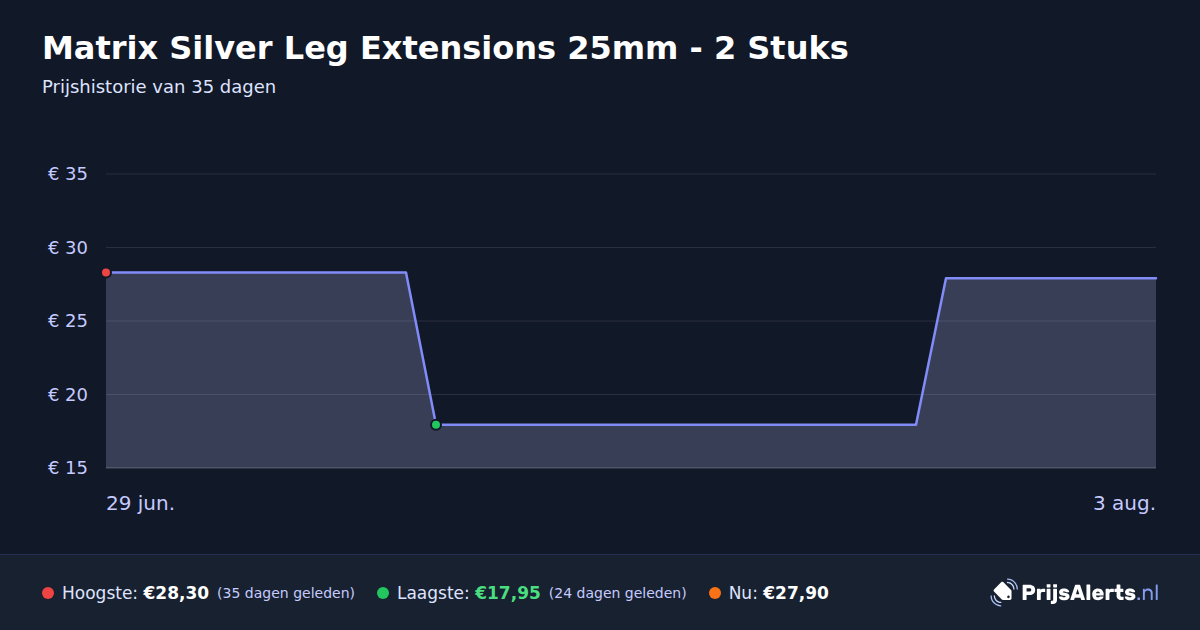The image size is (1200, 630).
Task: Click the red highest-price dot on chart line
Action: point(106,273)
